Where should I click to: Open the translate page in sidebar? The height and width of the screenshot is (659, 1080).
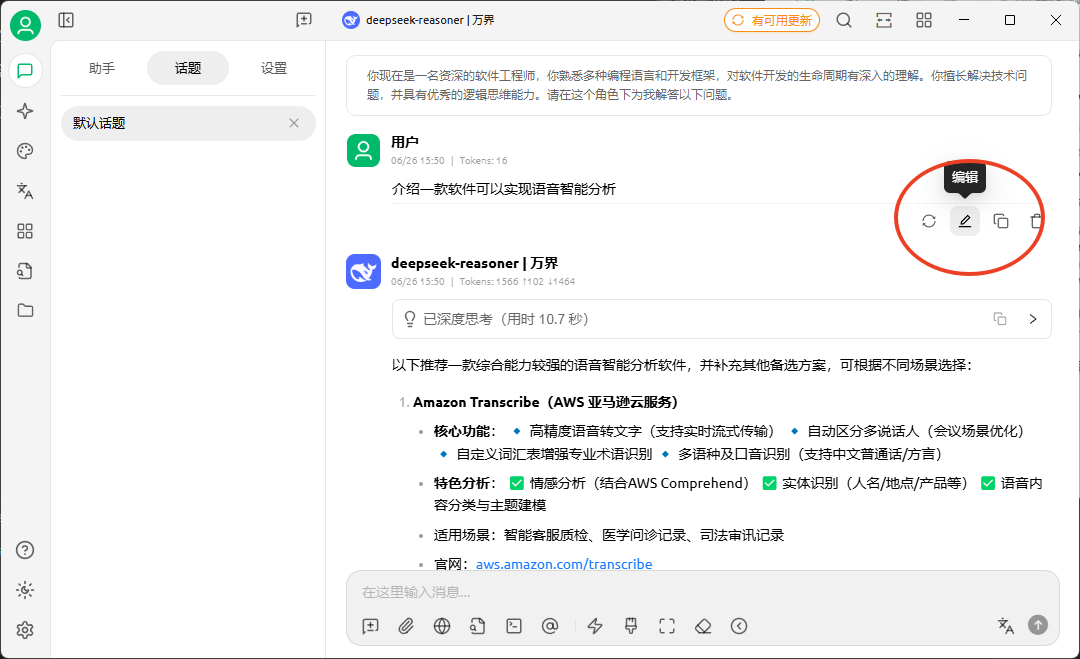tap(25, 191)
